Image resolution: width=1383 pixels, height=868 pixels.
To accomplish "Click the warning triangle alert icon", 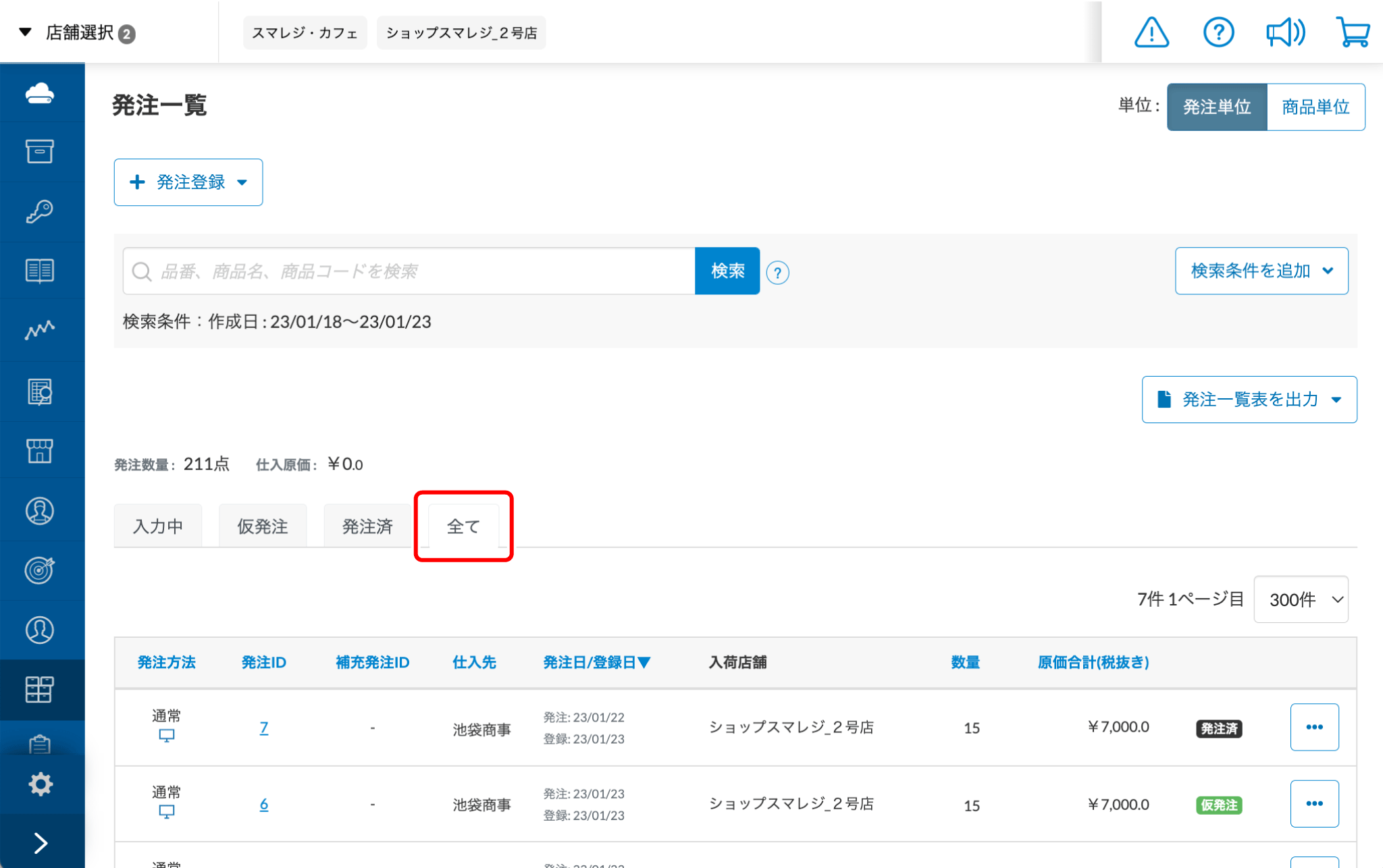I will (x=1151, y=32).
